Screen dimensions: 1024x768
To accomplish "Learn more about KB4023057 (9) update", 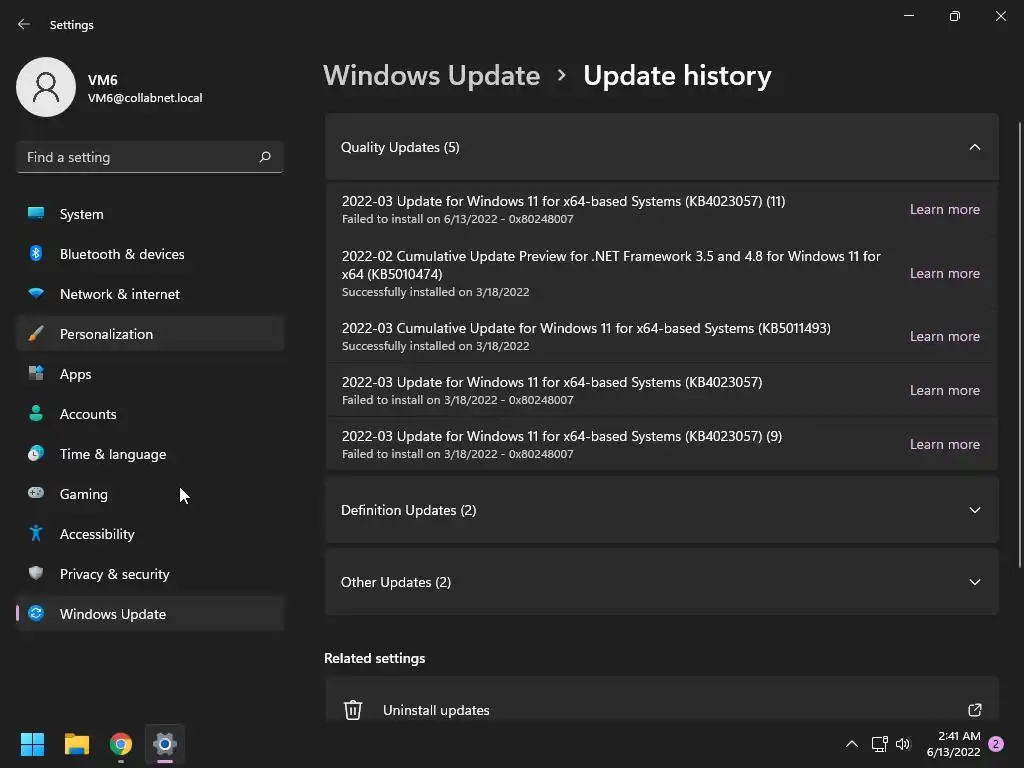I will tap(944, 444).
